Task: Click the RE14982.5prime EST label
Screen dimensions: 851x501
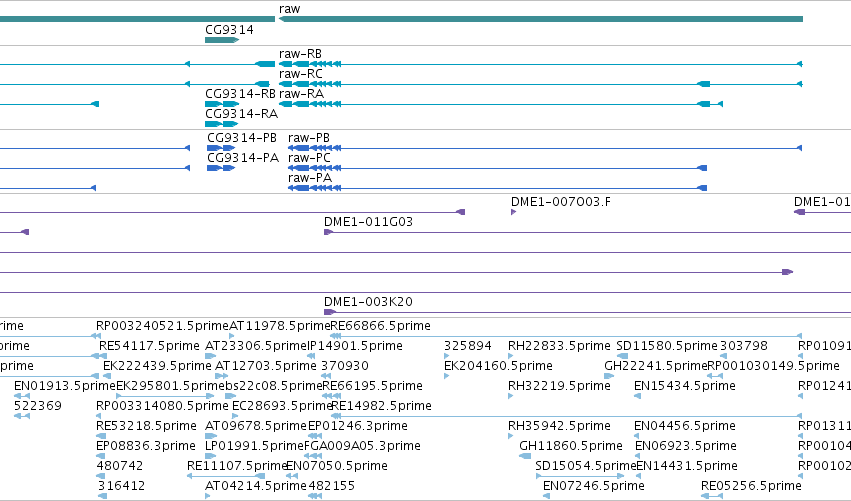Action: [x=382, y=406]
